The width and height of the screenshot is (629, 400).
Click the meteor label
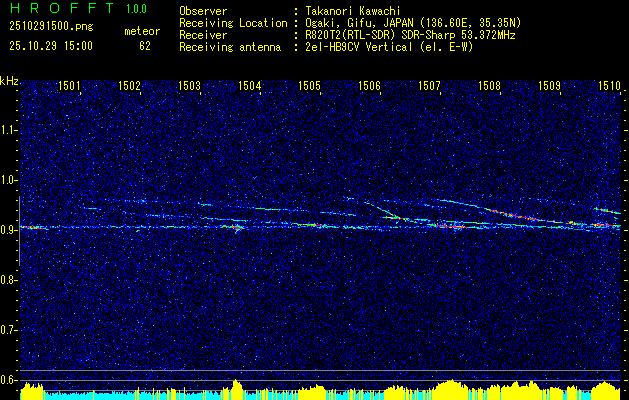pos(142,31)
